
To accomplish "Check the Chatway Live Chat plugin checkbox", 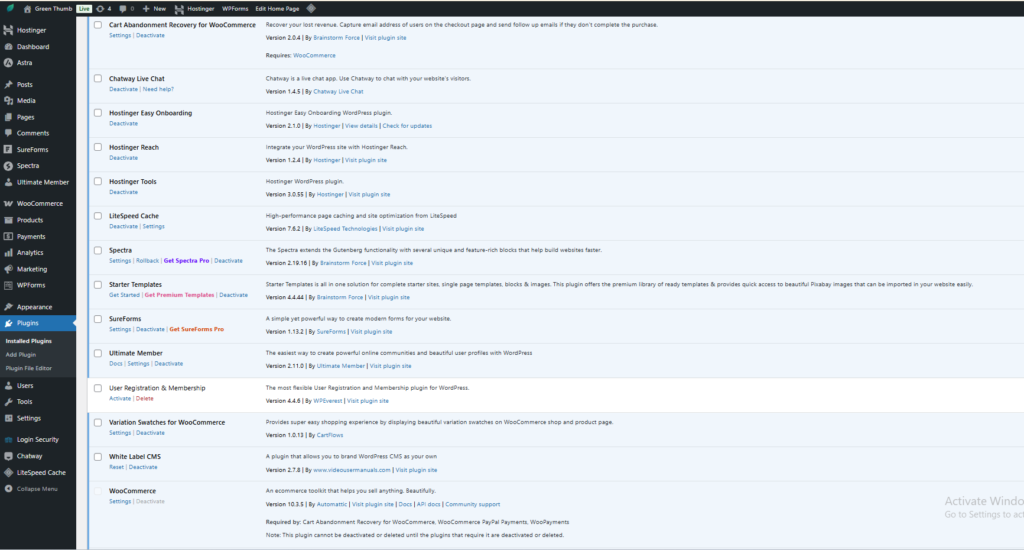I will (98, 78).
